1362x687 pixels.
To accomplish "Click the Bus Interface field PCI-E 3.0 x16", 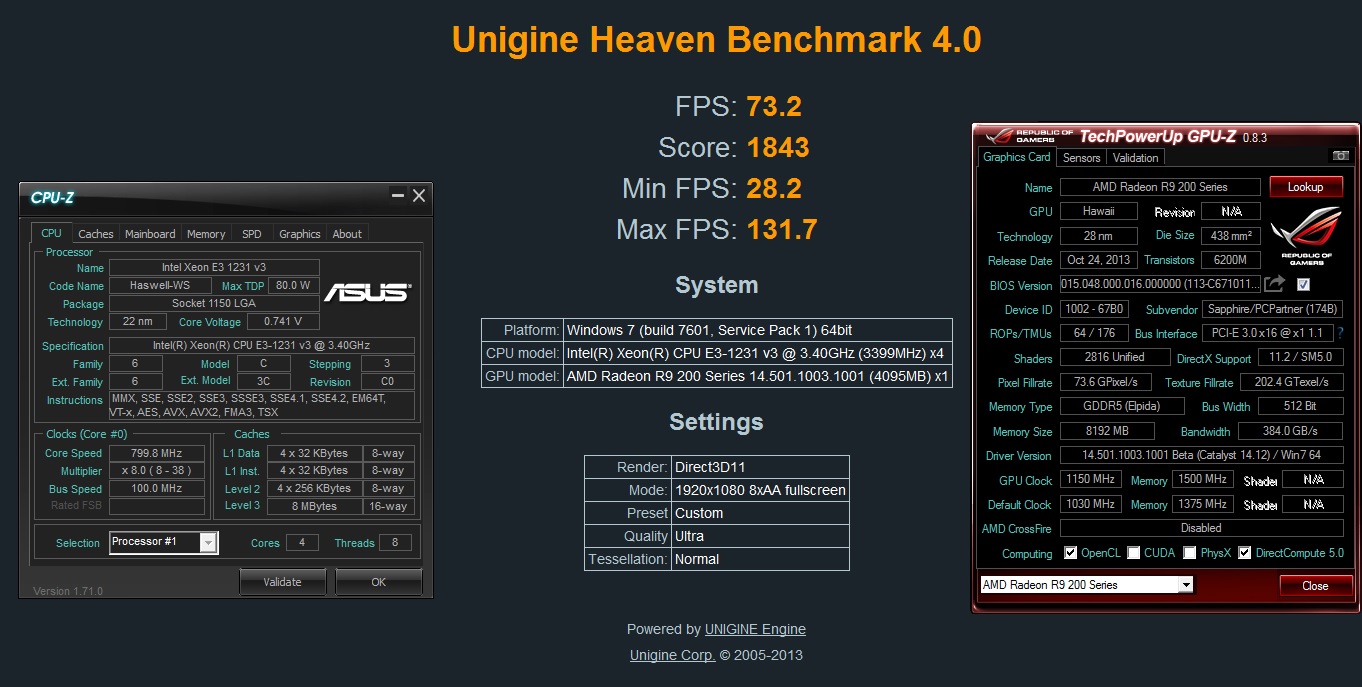I will 1268,333.
